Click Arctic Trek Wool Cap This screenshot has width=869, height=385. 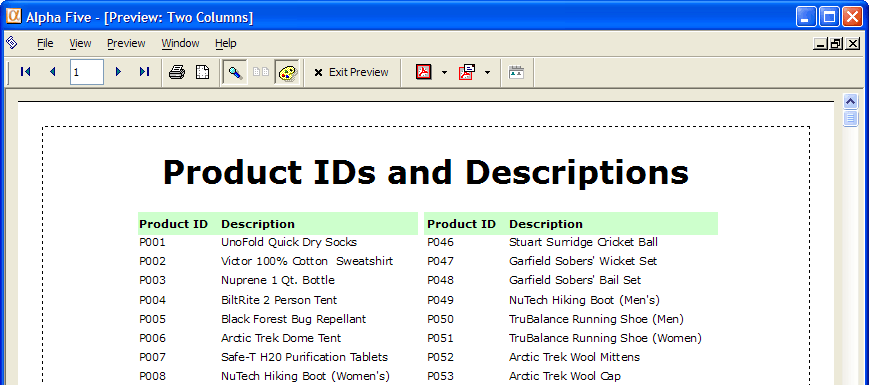click(565, 376)
